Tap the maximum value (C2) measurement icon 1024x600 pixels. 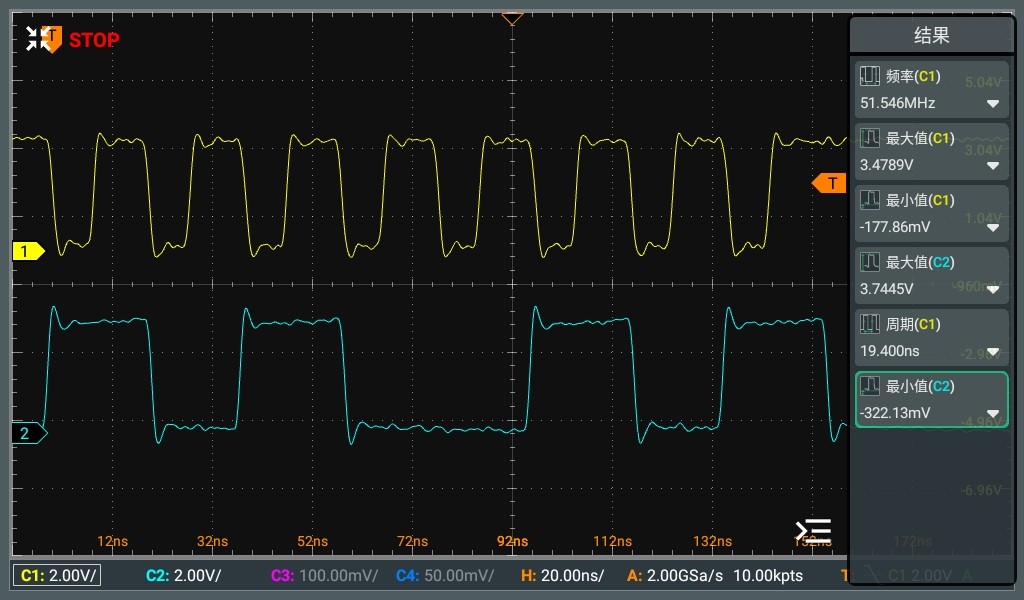click(871, 262)
